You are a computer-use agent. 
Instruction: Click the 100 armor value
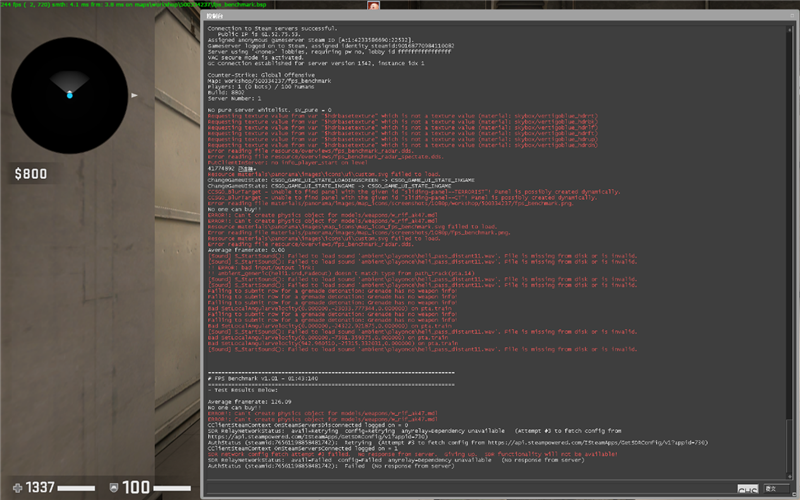point(136,487)
